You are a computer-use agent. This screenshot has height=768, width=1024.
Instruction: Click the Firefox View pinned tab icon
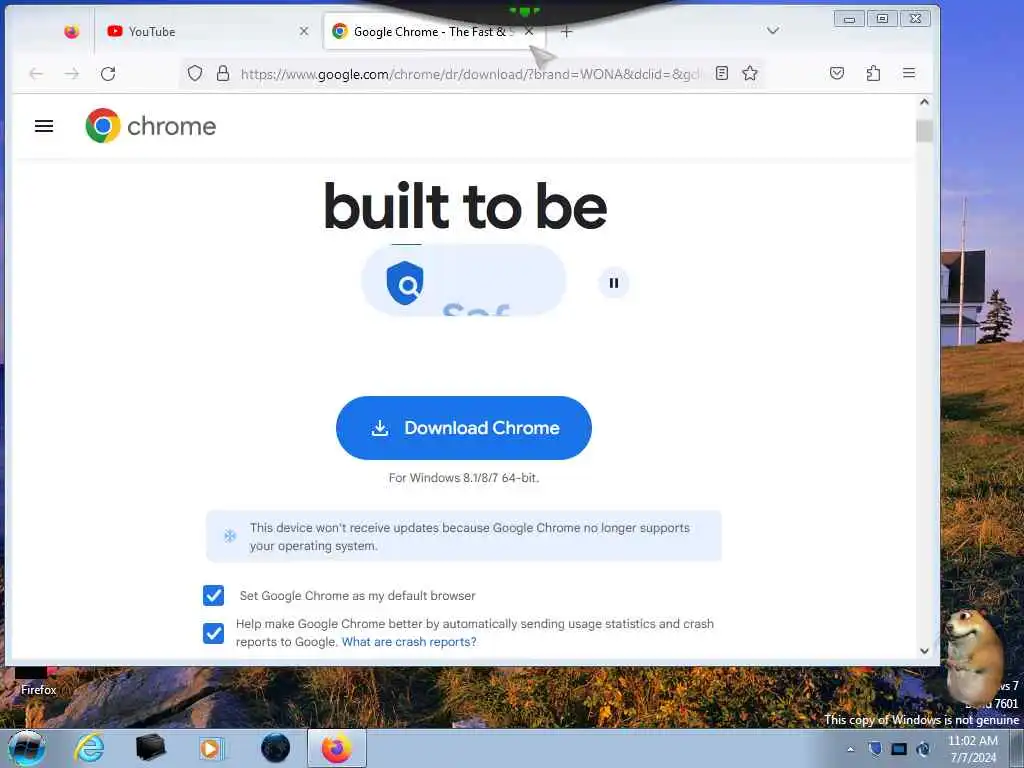(x=71, y=31)
